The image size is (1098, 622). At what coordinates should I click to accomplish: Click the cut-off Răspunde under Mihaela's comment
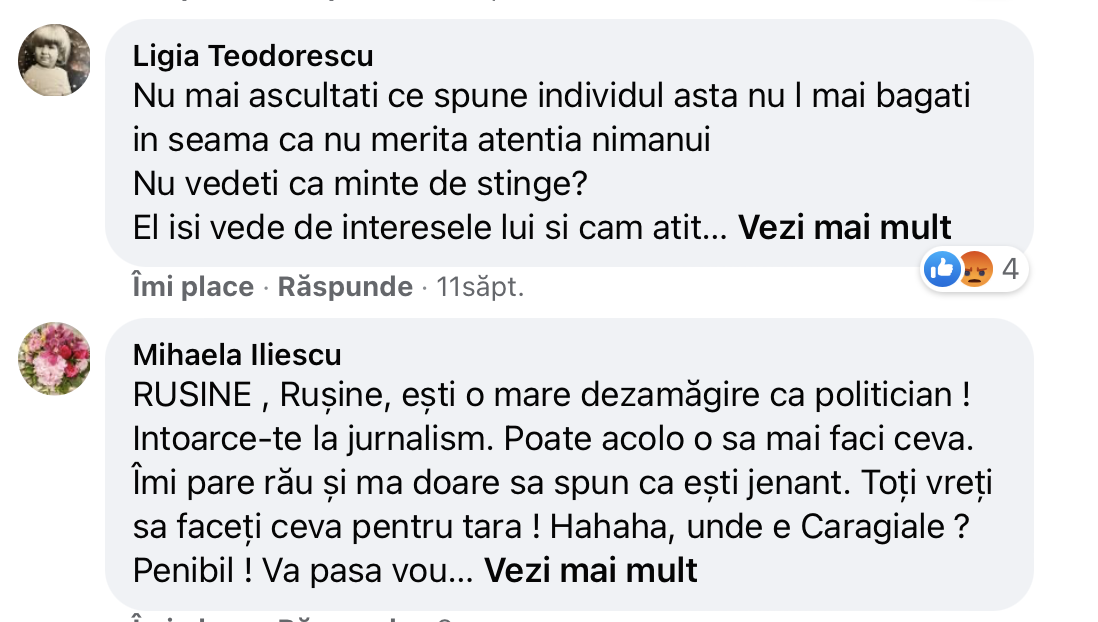(x=345, y=619)
